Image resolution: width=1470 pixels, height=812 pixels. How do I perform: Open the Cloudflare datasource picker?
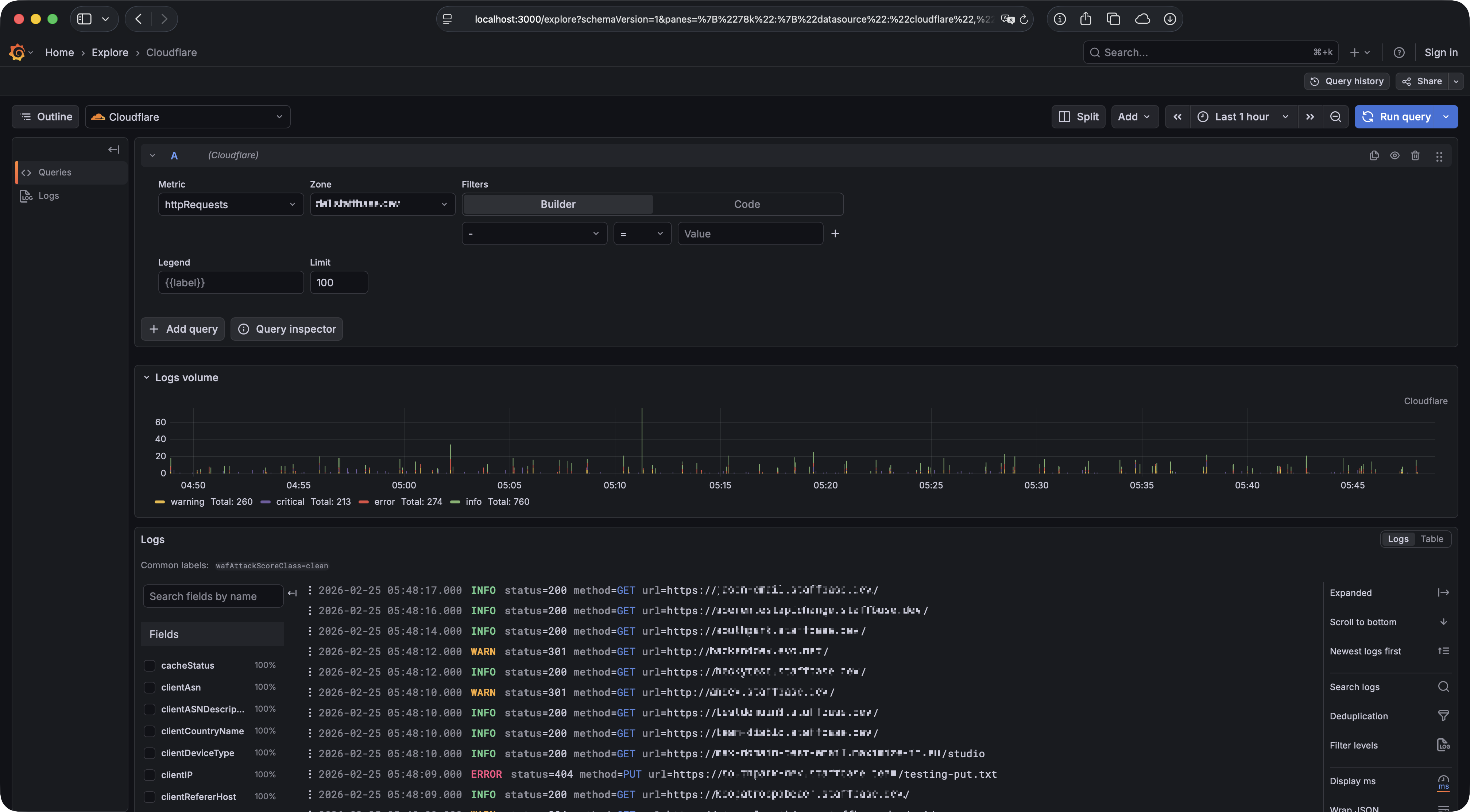[x=188, y=116]
